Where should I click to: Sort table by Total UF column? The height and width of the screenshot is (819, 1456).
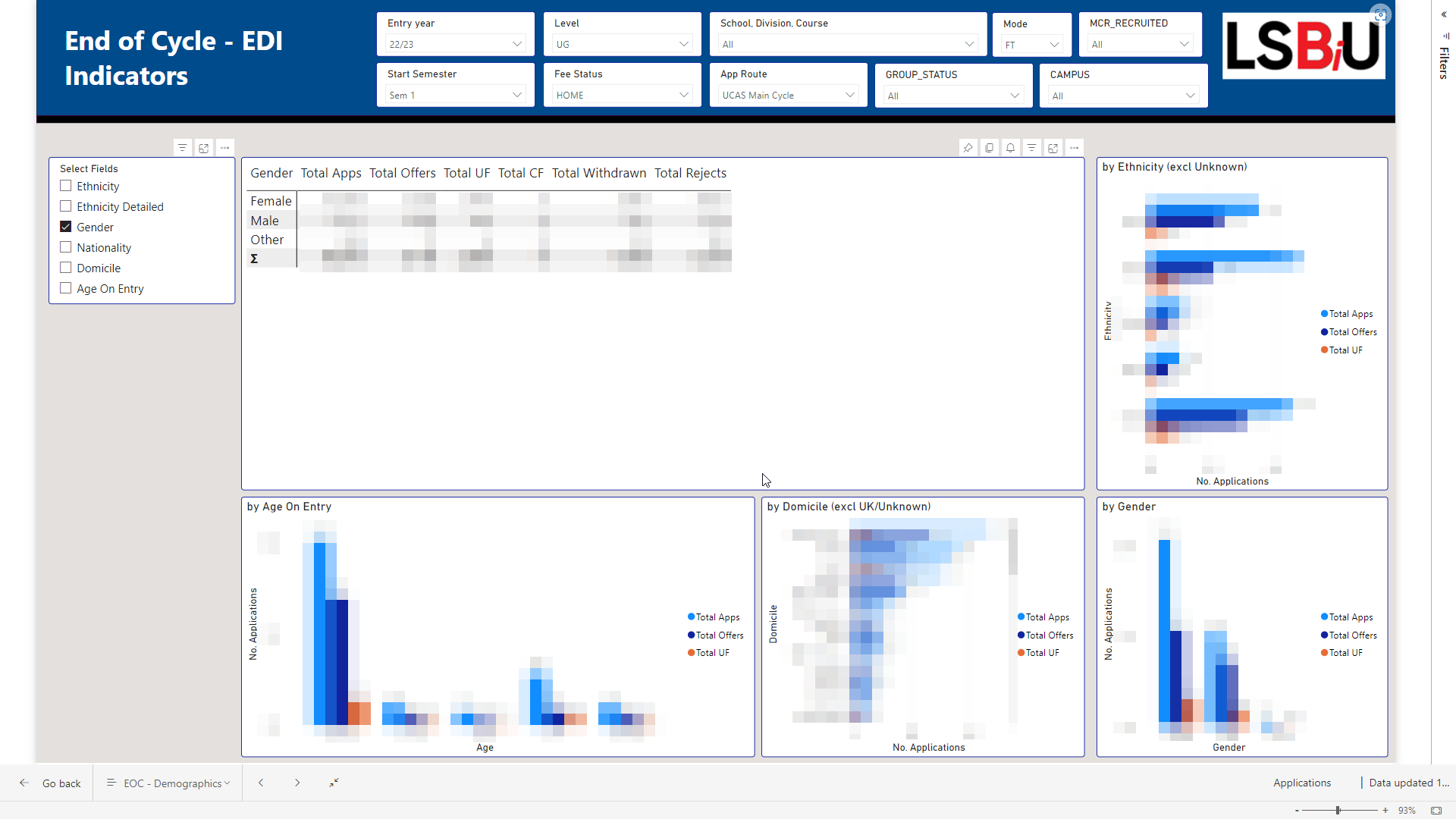(x=467, y=173)
